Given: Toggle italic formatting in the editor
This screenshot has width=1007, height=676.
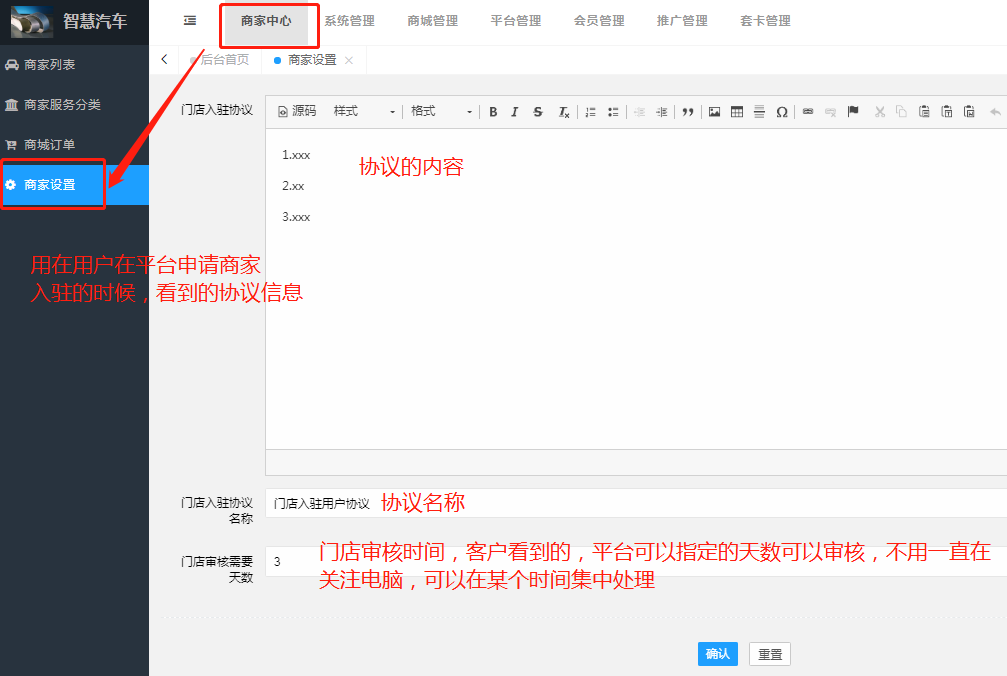Looking at the screenshot, I should (x=514, y=112).
